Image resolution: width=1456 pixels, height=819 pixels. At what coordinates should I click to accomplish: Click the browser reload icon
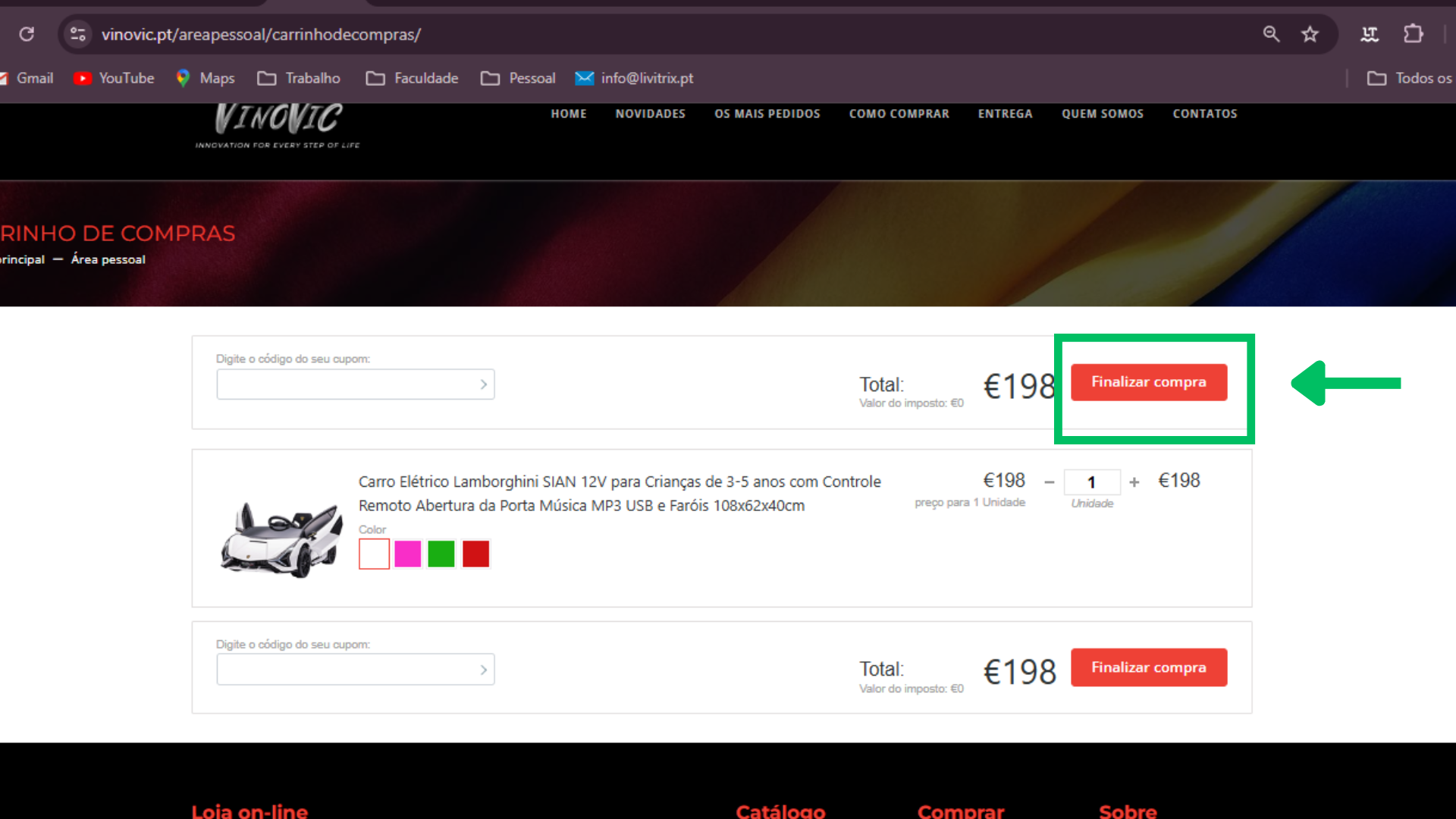27,34
